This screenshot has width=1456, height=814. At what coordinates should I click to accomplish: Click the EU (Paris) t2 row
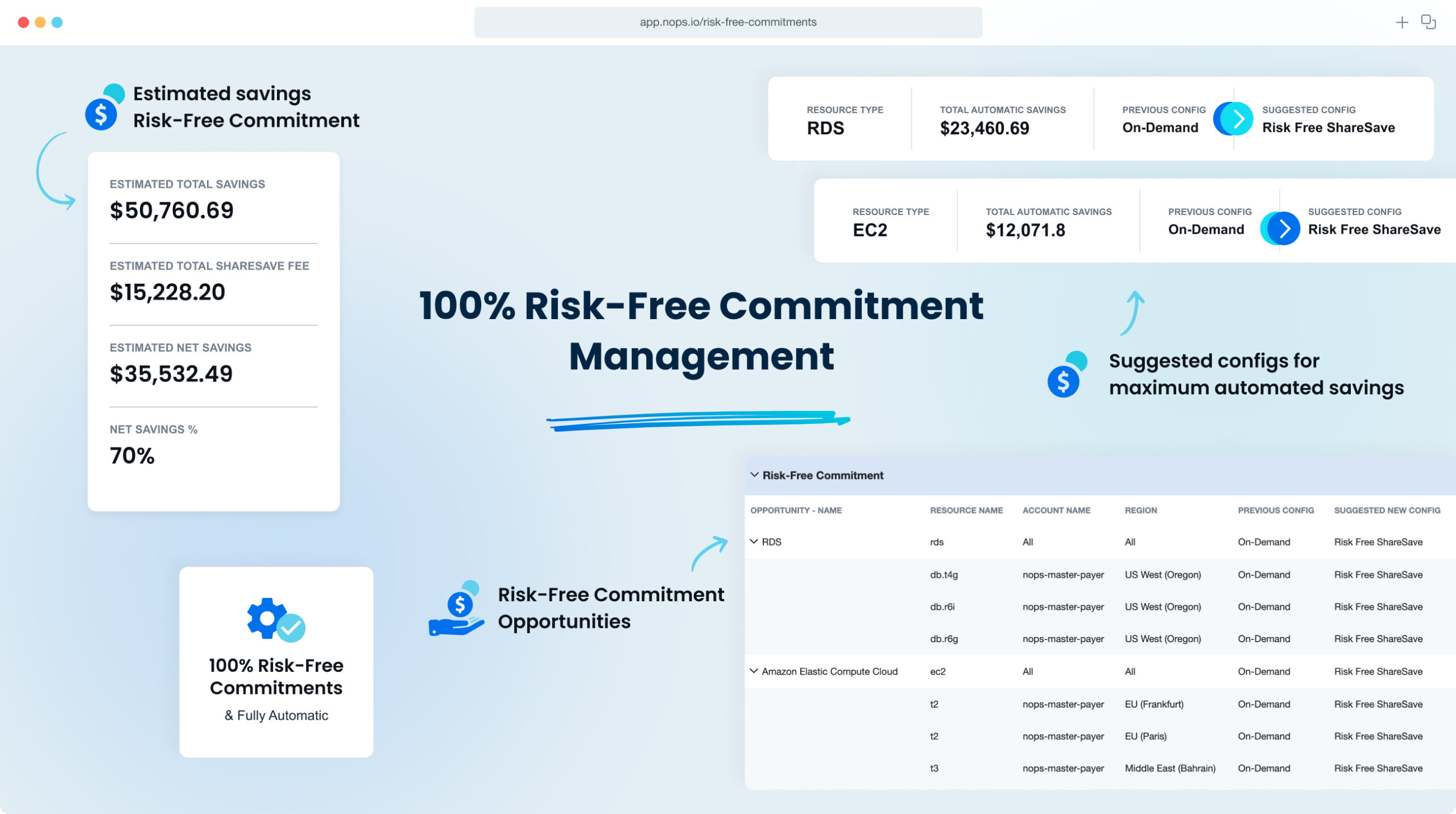pos(1100,736)
